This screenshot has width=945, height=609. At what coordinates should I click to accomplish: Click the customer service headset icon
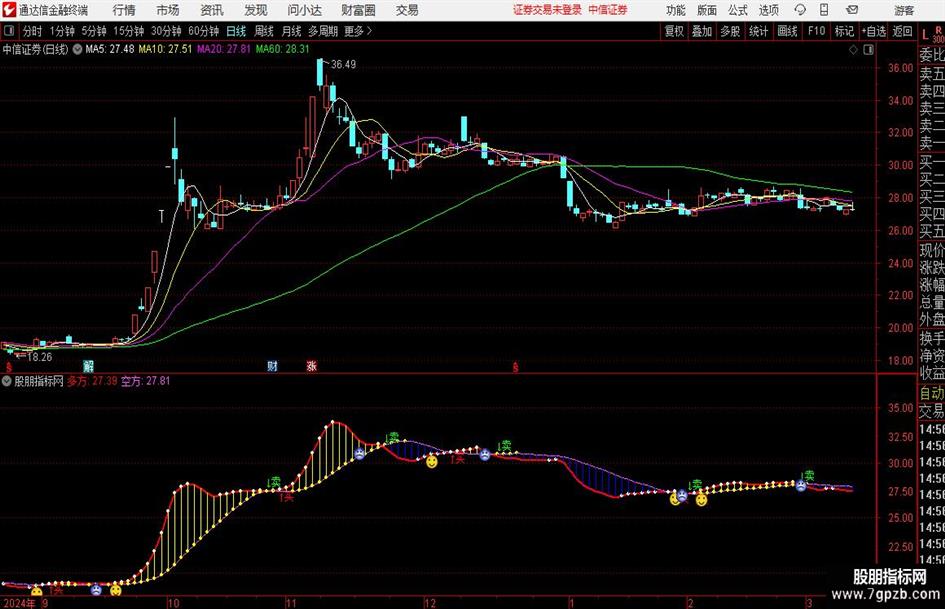pos(800,10)
